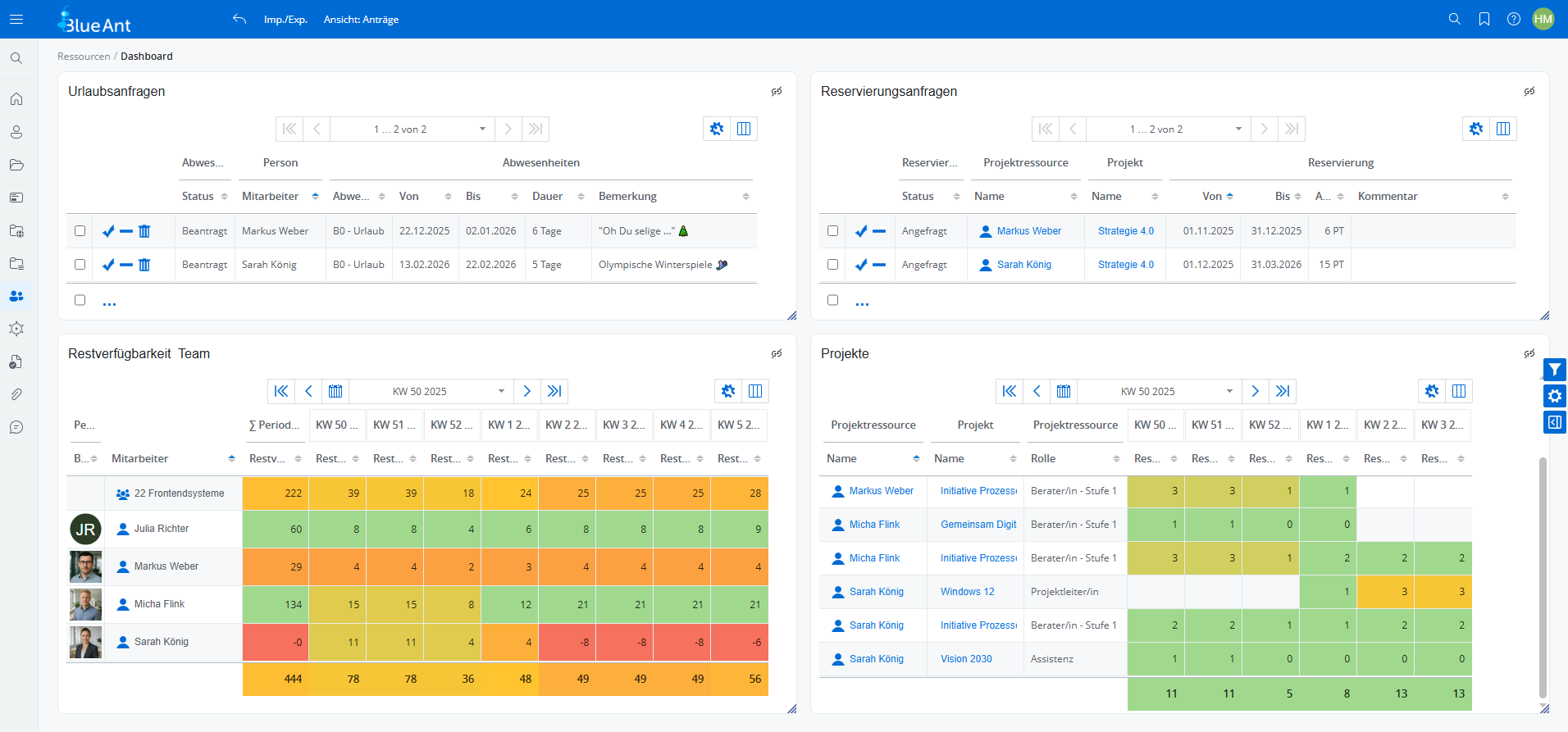Open the Windows 12 project link
Image resolution: width=1568 pixels, height=732 pixels.
(x=967, y=592)
